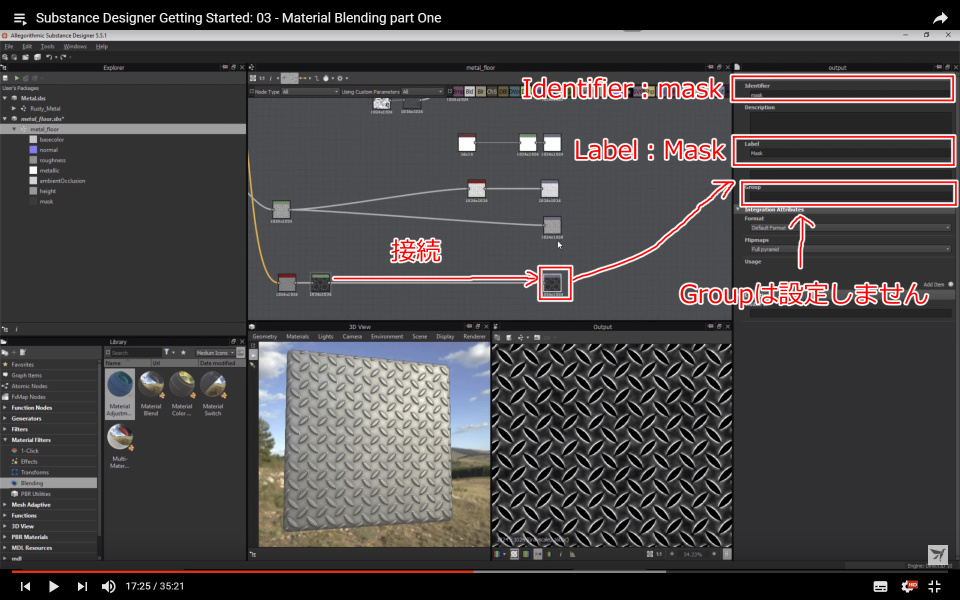The height and width of the screenshot is (600, 960).
Task: Select the Transforms library category
Action: [x=34, y=473]
